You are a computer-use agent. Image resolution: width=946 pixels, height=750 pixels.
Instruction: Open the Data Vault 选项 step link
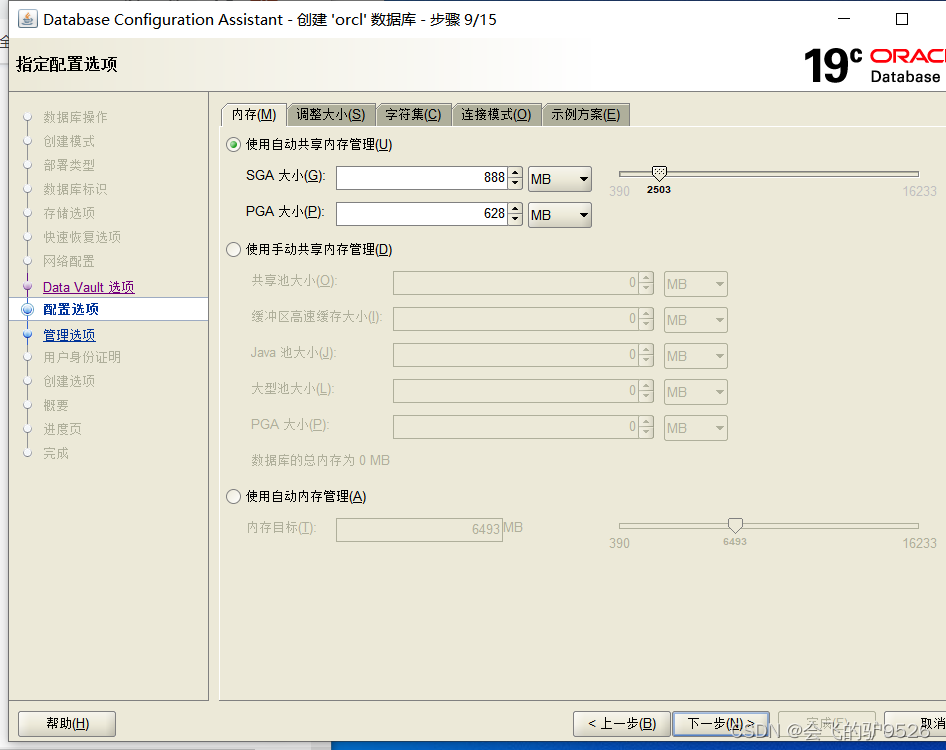tap(91, 285)
